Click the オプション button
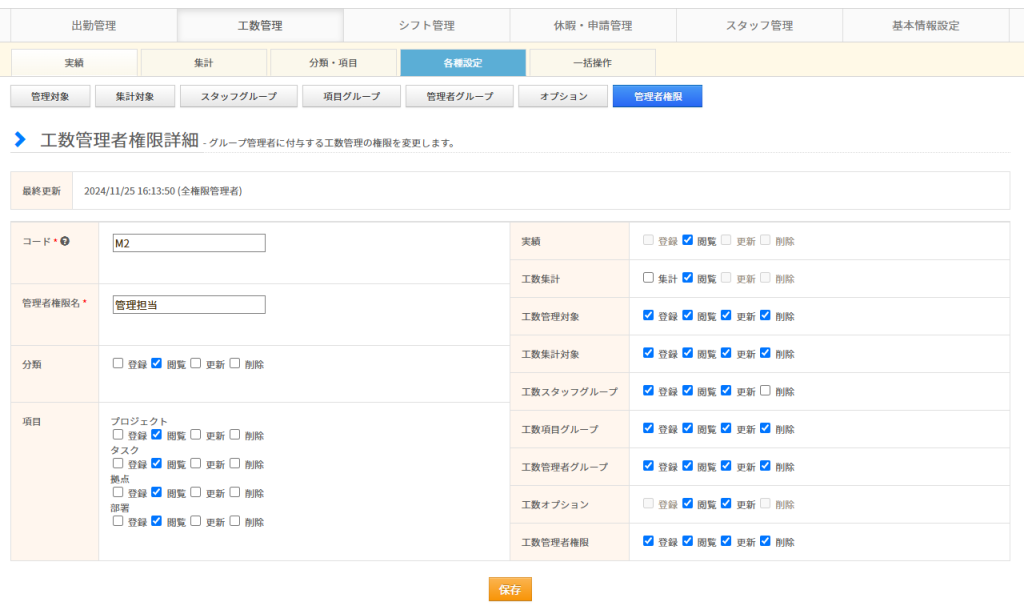Viewport: 1024px width, 610px height. click(x=563, y=96)
